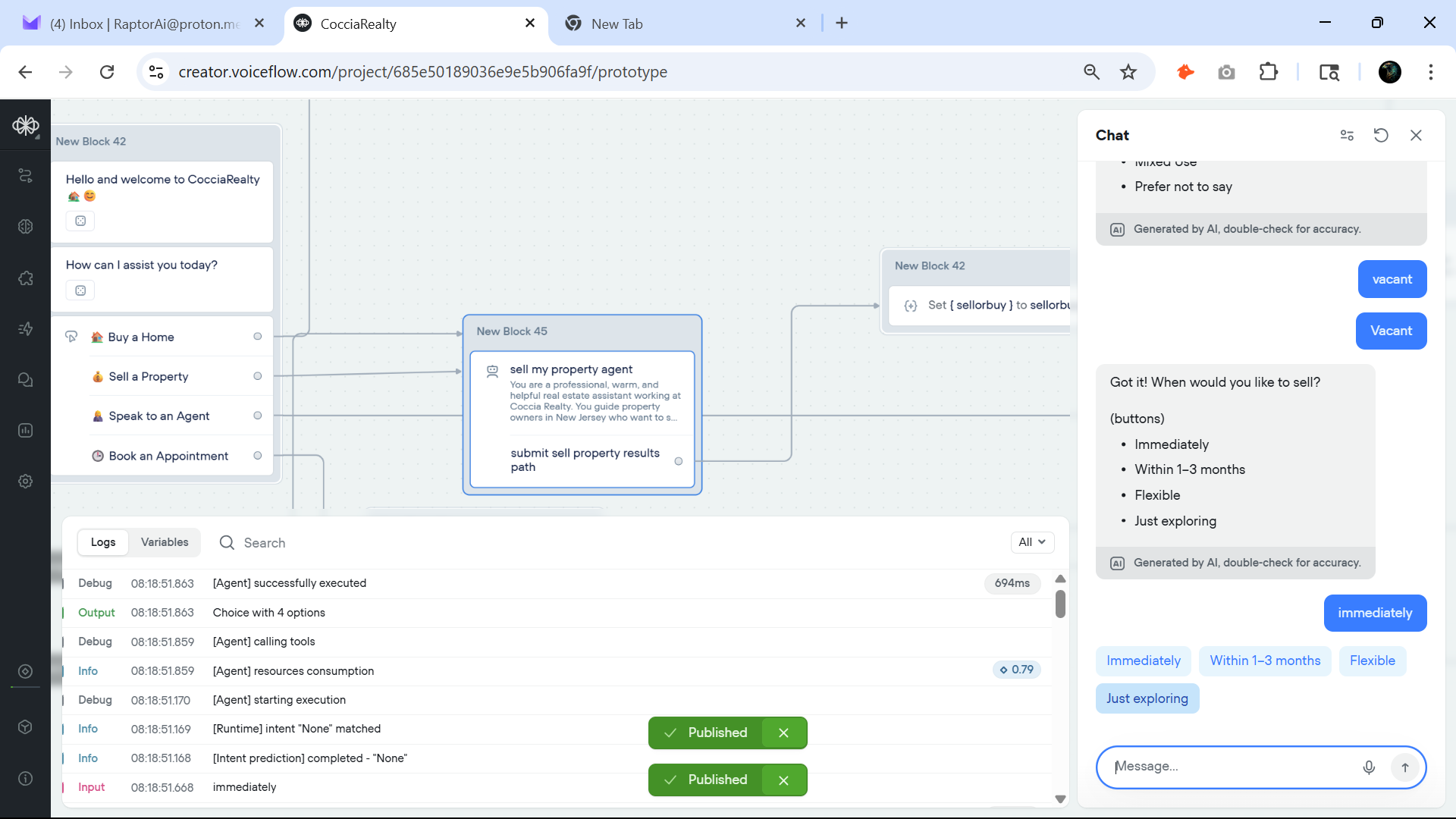Viewport: 1456px width, 819px height.
Task: Click the card icon under welcome message
Action: click(x=80, y=221)
